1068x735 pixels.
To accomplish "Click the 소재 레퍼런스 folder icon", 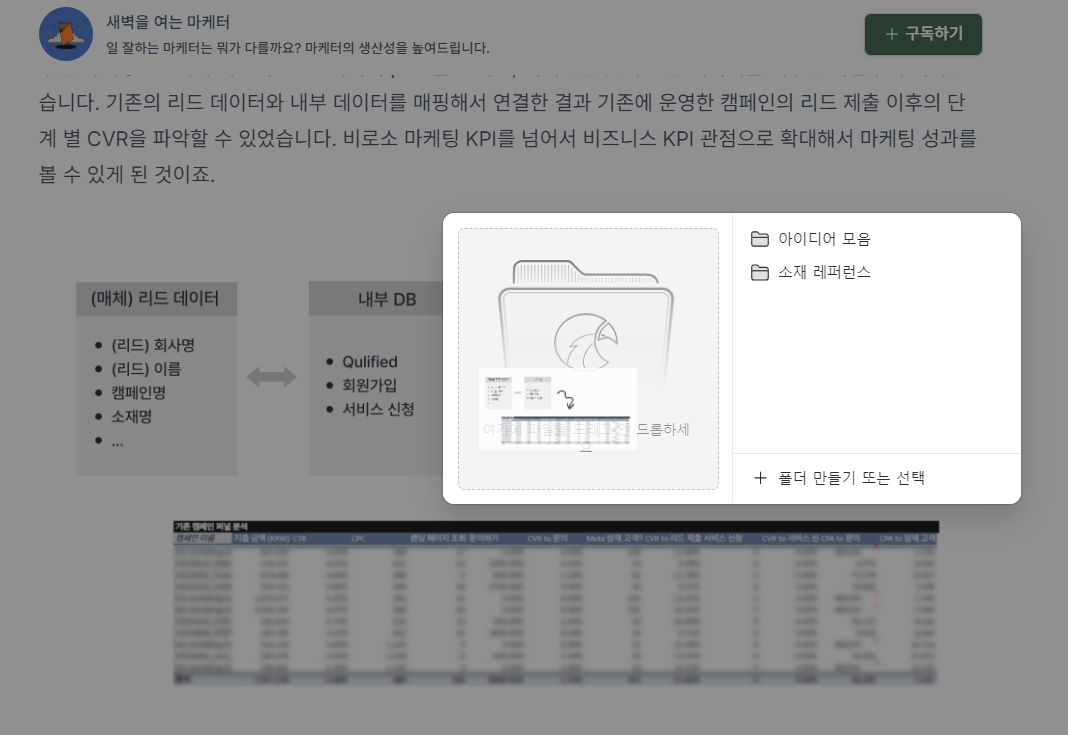I will [x=760, y=272].
